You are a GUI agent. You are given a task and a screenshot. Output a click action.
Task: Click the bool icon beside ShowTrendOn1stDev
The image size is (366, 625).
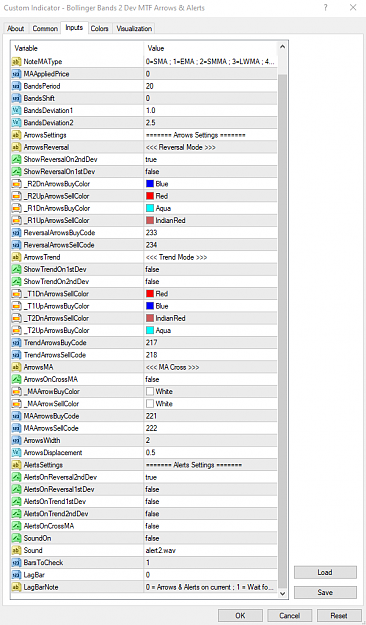point(16,269)
